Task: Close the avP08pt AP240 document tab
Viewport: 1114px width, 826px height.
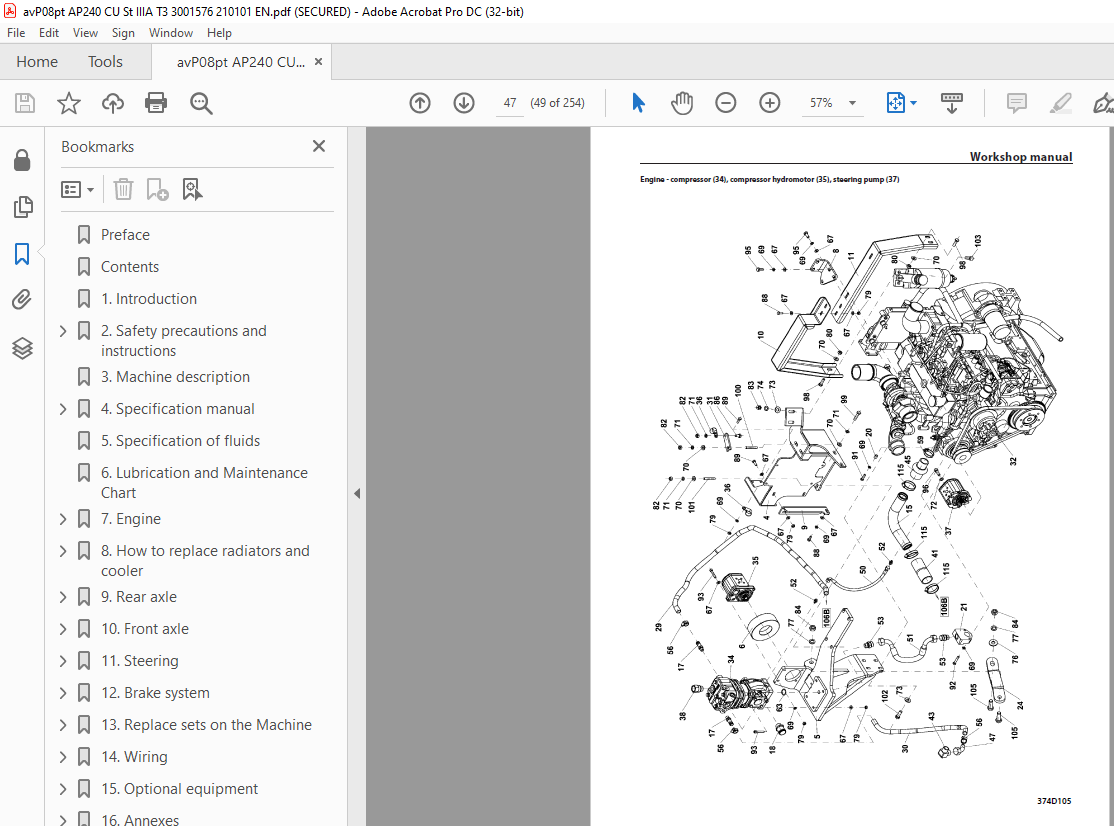Action: (318, 62)
